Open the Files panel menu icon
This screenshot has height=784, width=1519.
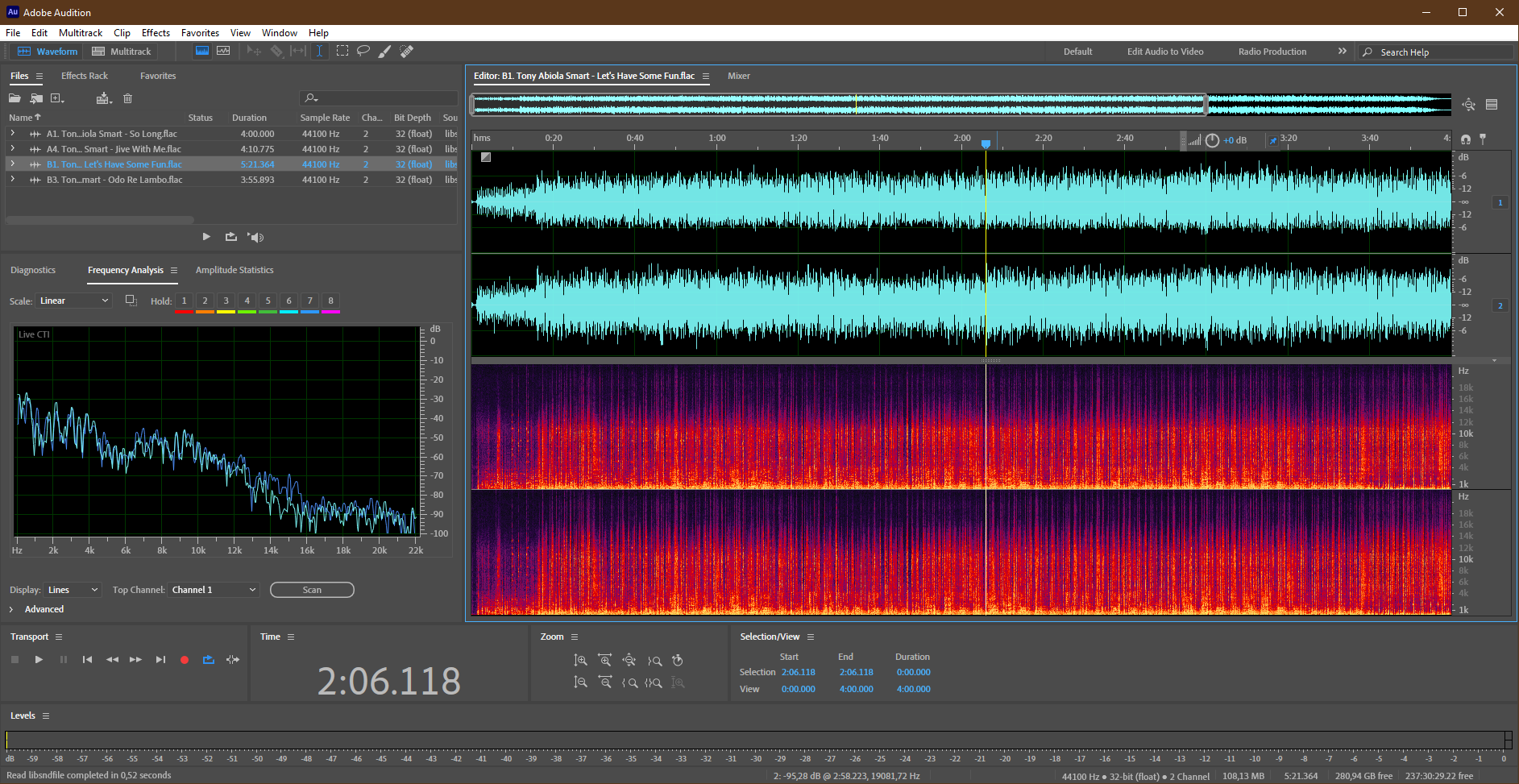pyautogui.click(x=39, y=76)
